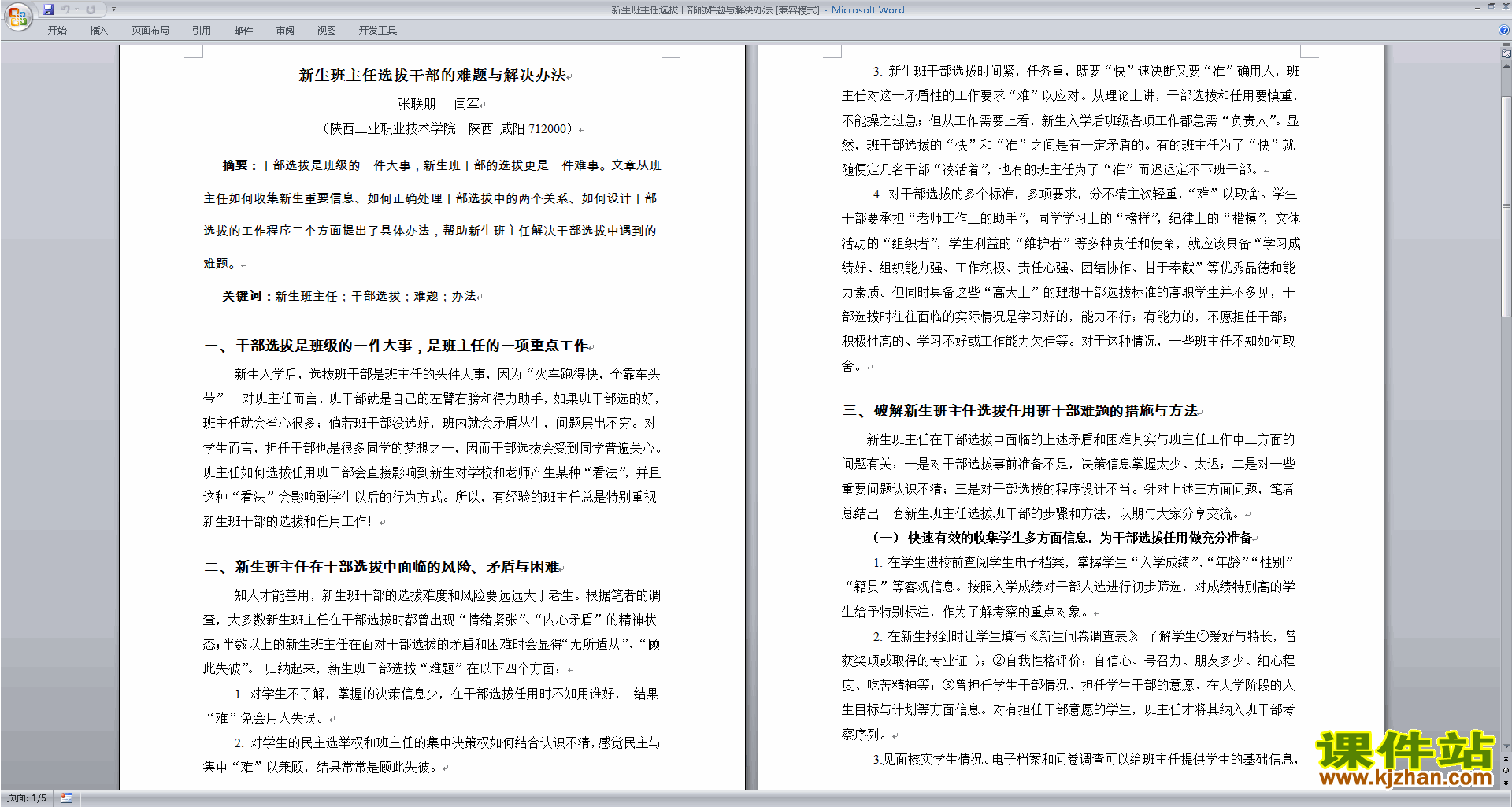1512x807 pixels.
Task: Click the heading 二、新生班主任在干部选拔中面临的风险
Action: point(381,567)
